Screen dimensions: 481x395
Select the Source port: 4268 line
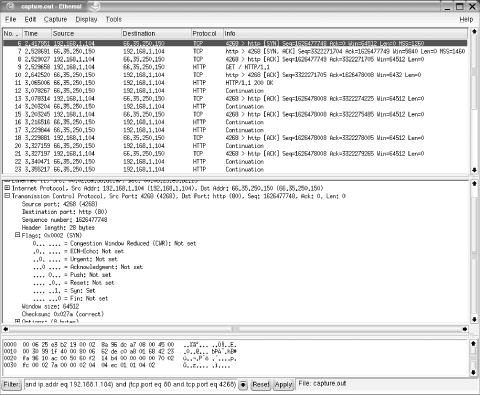[59, 204]
